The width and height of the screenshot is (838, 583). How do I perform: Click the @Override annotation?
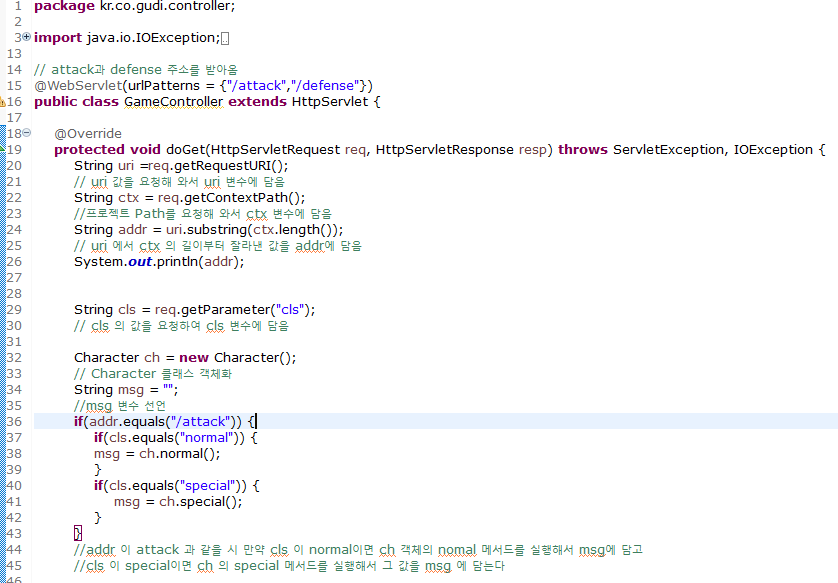coord(88,134)
